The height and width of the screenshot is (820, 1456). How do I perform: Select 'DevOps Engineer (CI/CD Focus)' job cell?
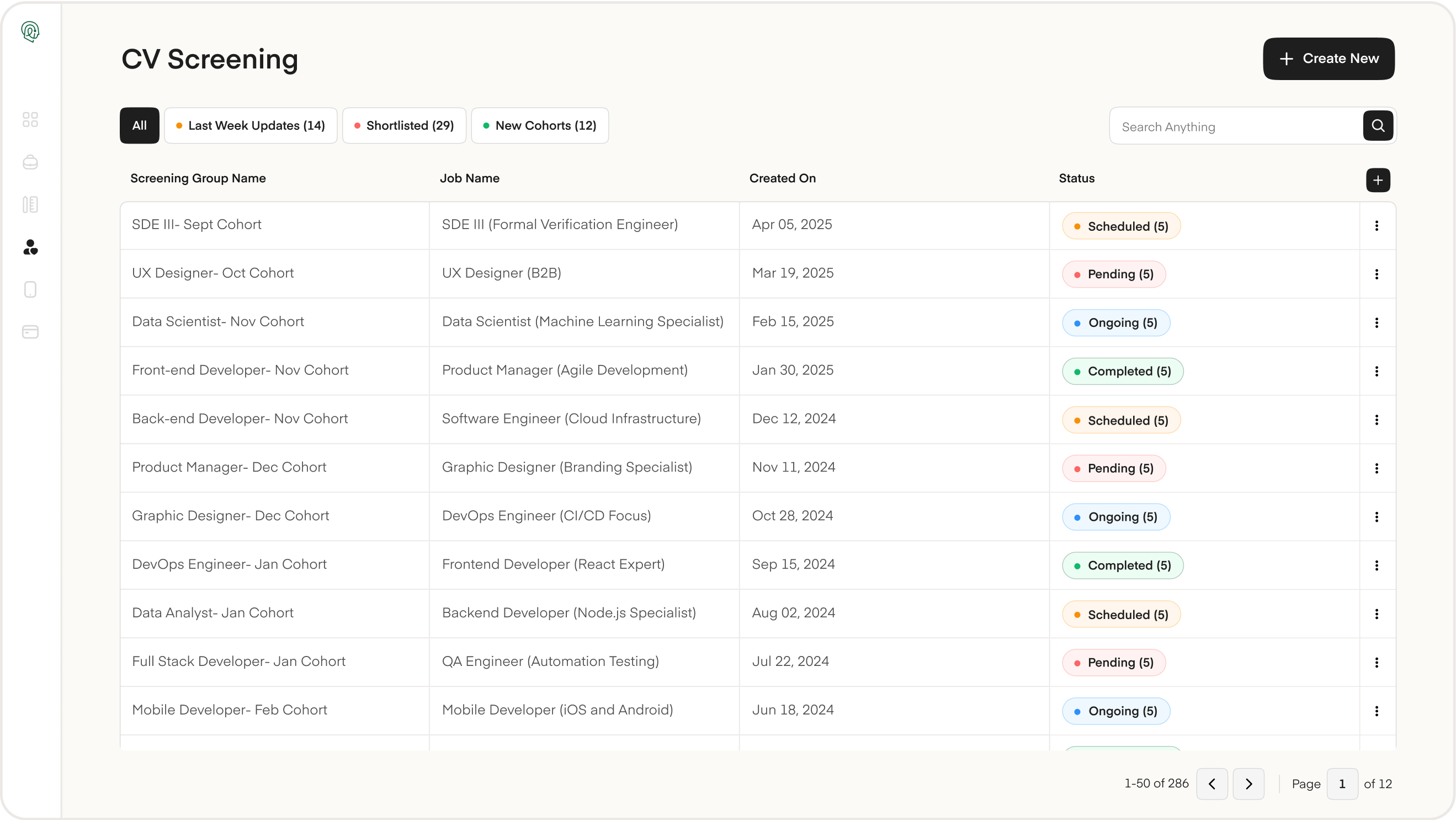point(546,516)
